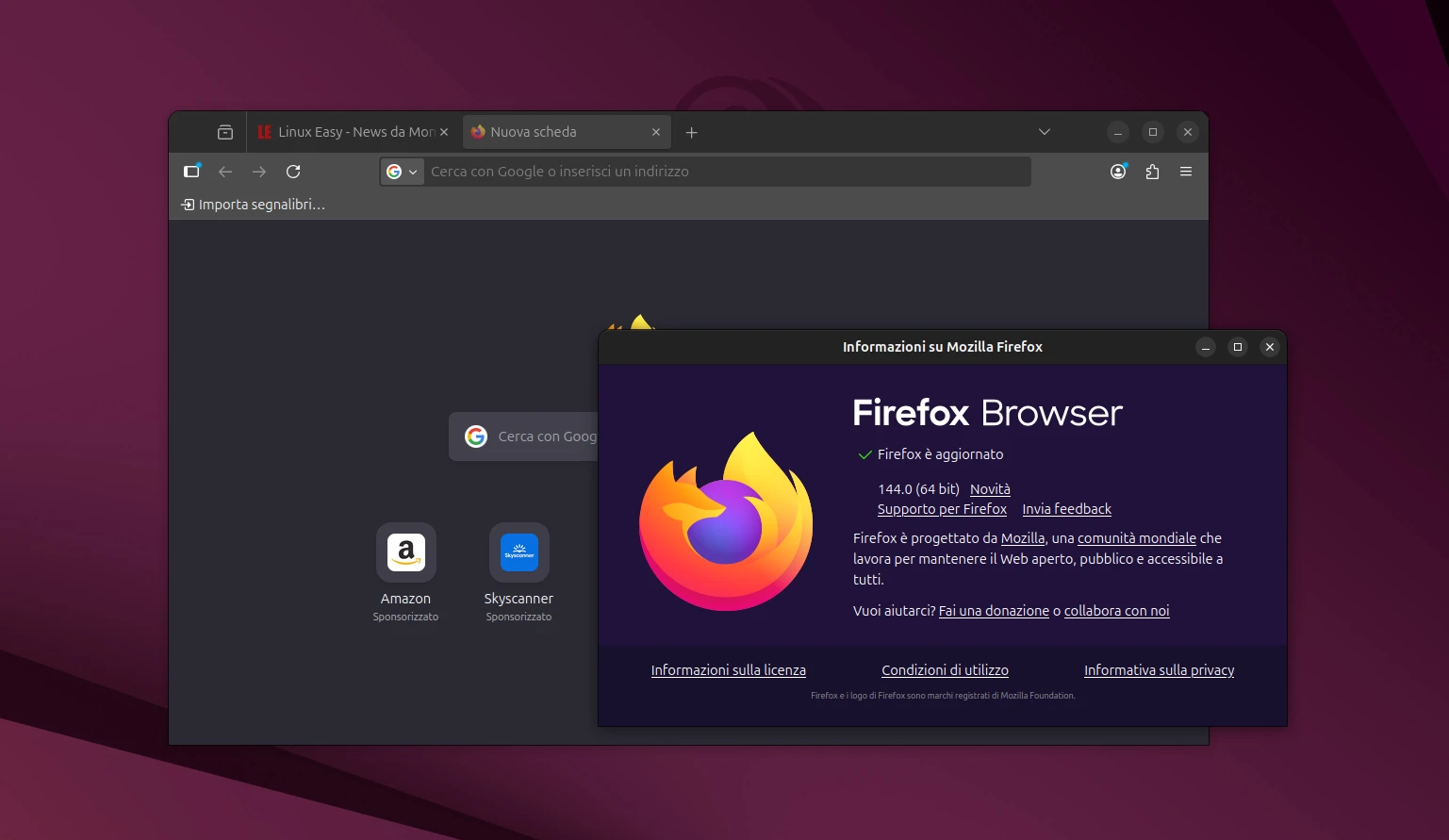Toggle the sidebar icon on the toolbar

pyautogui.click(x=189, y=171)
